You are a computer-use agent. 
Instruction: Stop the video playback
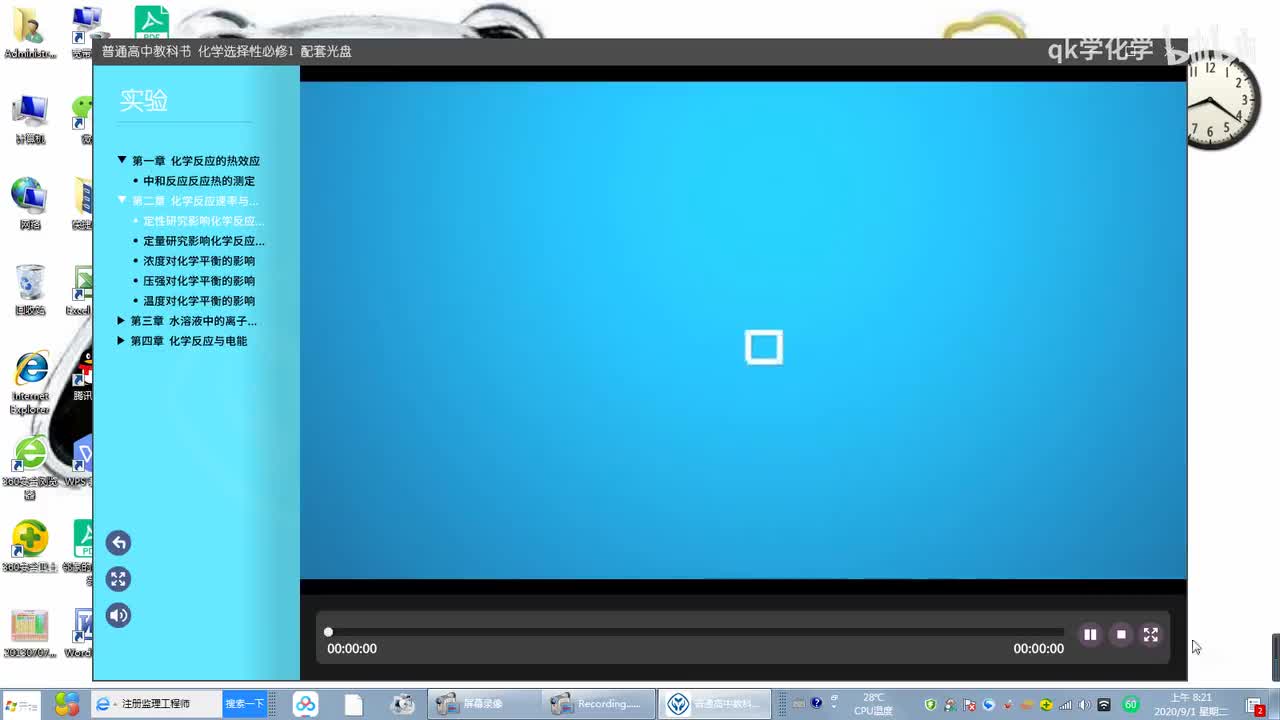tap(1121, 634)
